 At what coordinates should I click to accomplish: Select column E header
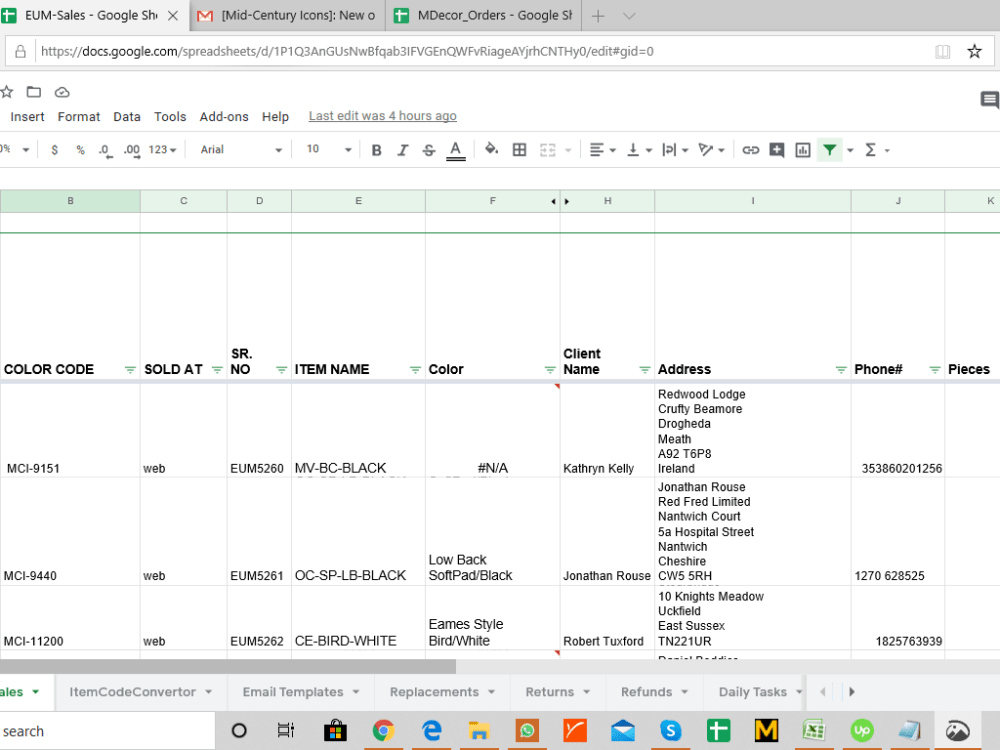tap(358, 201)
